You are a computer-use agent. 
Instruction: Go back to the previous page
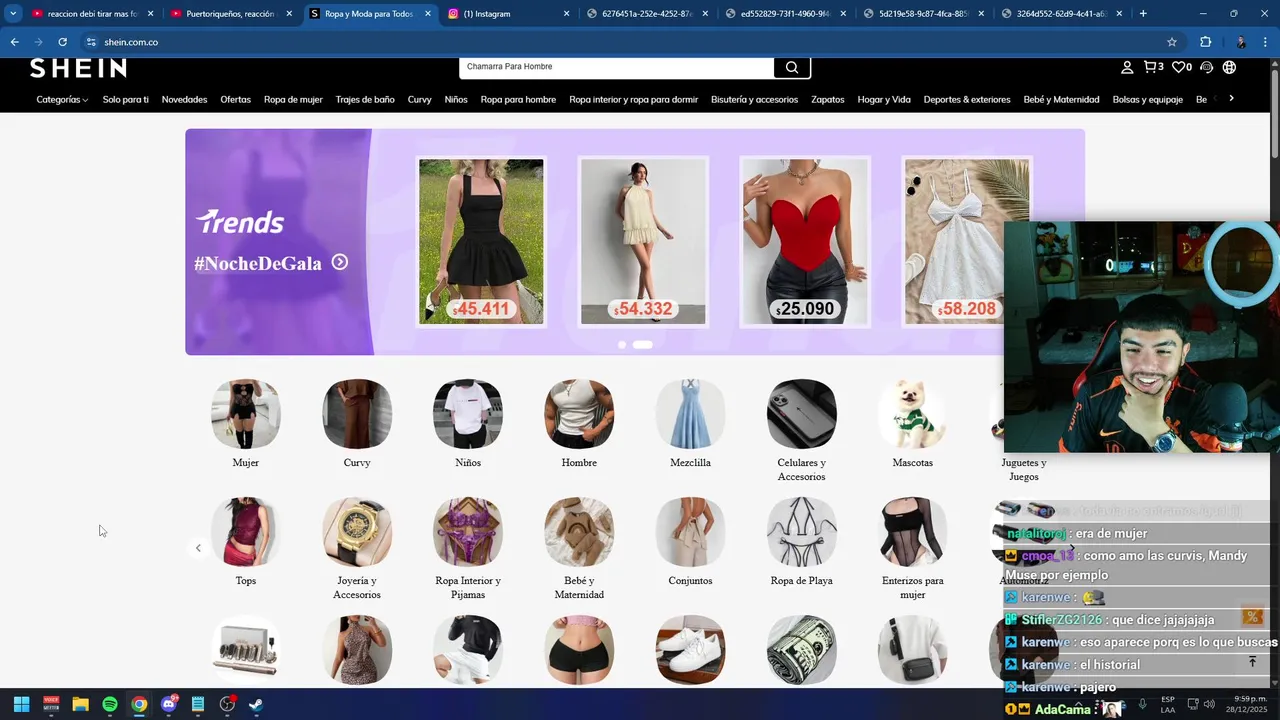click(14, 42)
